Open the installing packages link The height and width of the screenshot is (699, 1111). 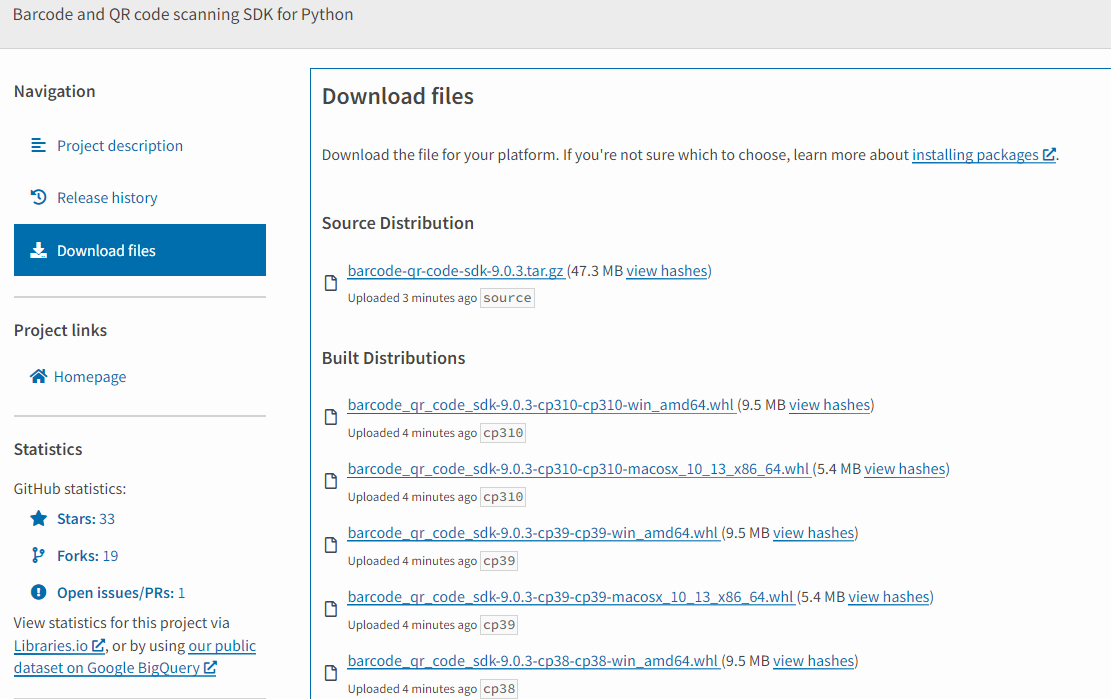click(x=975, y=155)
